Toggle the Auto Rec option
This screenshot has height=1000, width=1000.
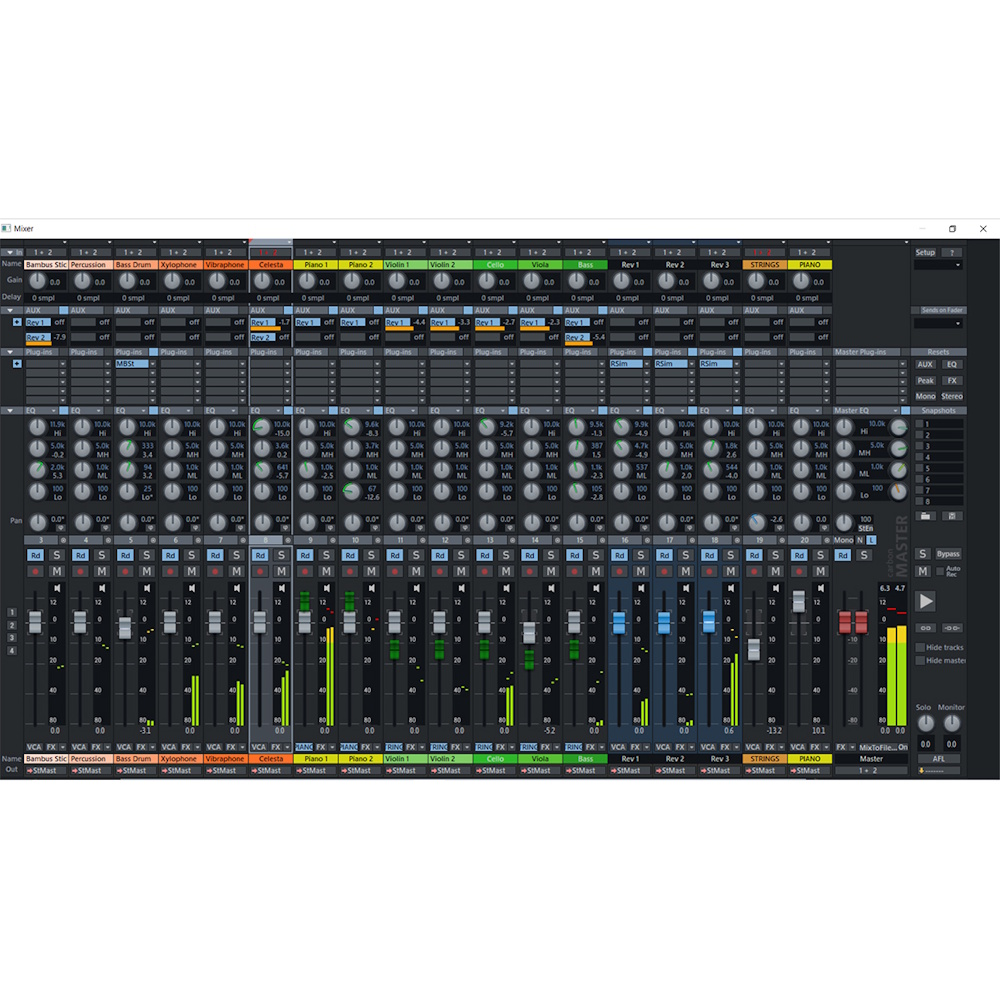940,571
